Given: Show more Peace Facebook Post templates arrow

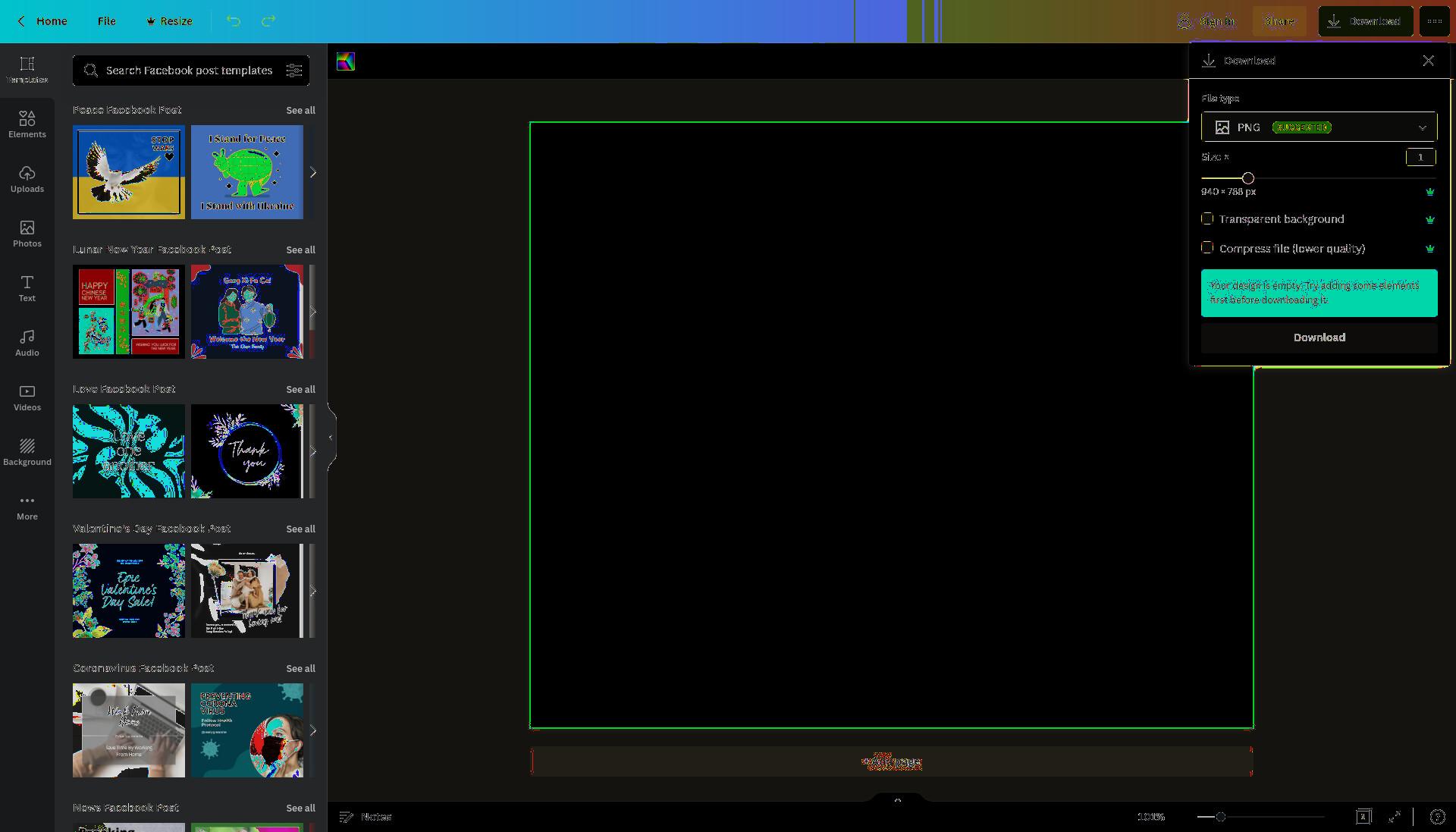Looking at the screenshot, I should pyautogui.click(x=312, y=172).
